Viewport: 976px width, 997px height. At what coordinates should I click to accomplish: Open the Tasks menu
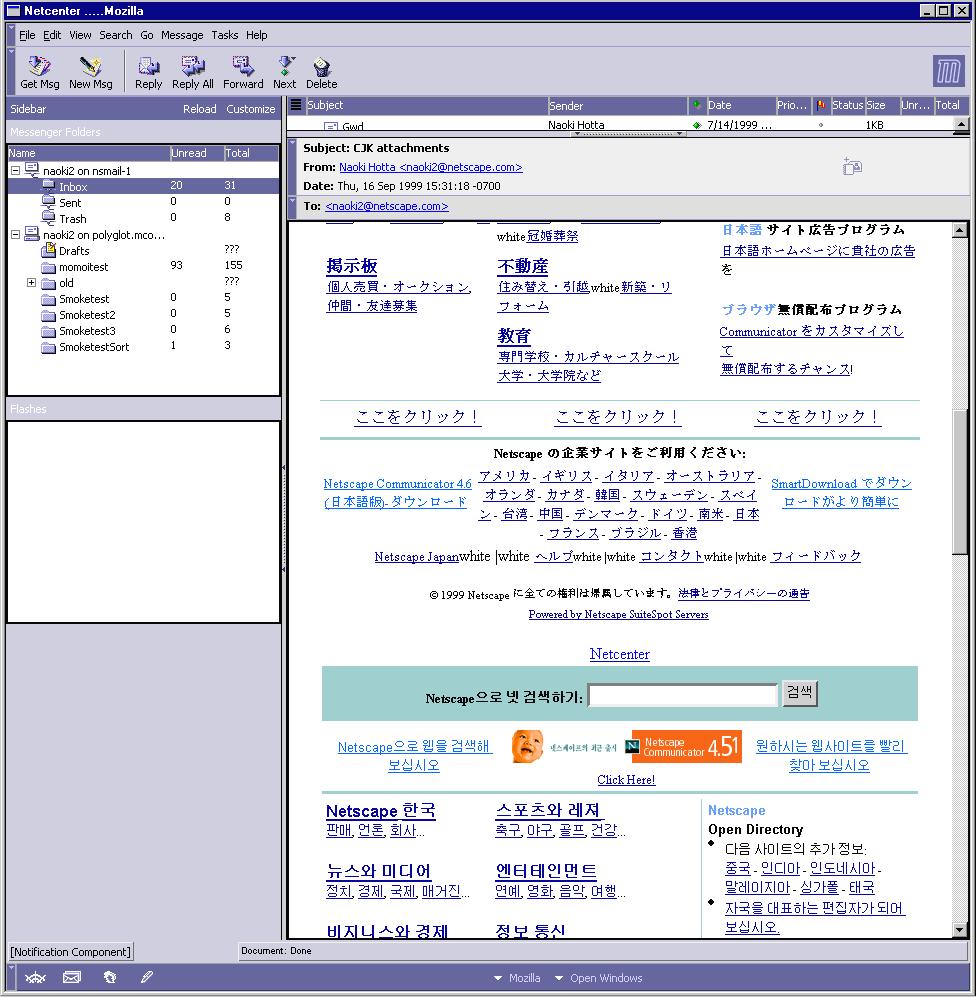224,35
